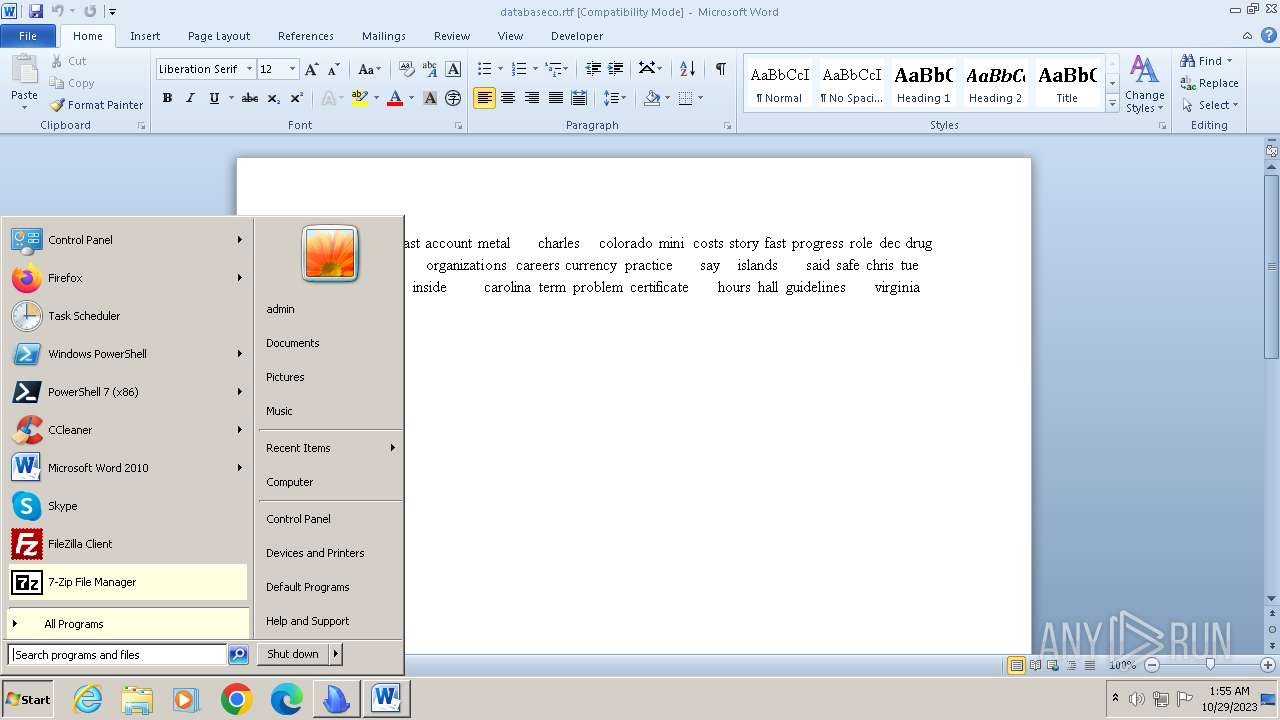Image resolution: width=1280 pixels, height=720 pixels.
Task: Open the File tab
Action: (x=28, y=36)
